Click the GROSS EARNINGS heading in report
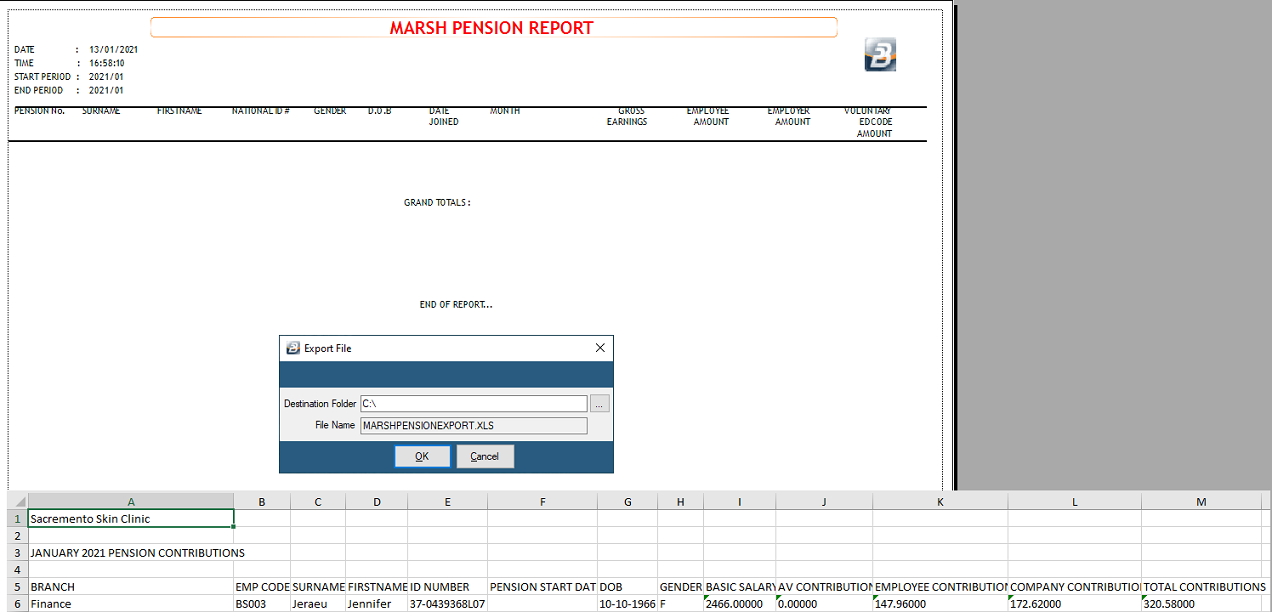Viewport: 1272px width, 612px height. pyautogui.click(x=627, y=116)
